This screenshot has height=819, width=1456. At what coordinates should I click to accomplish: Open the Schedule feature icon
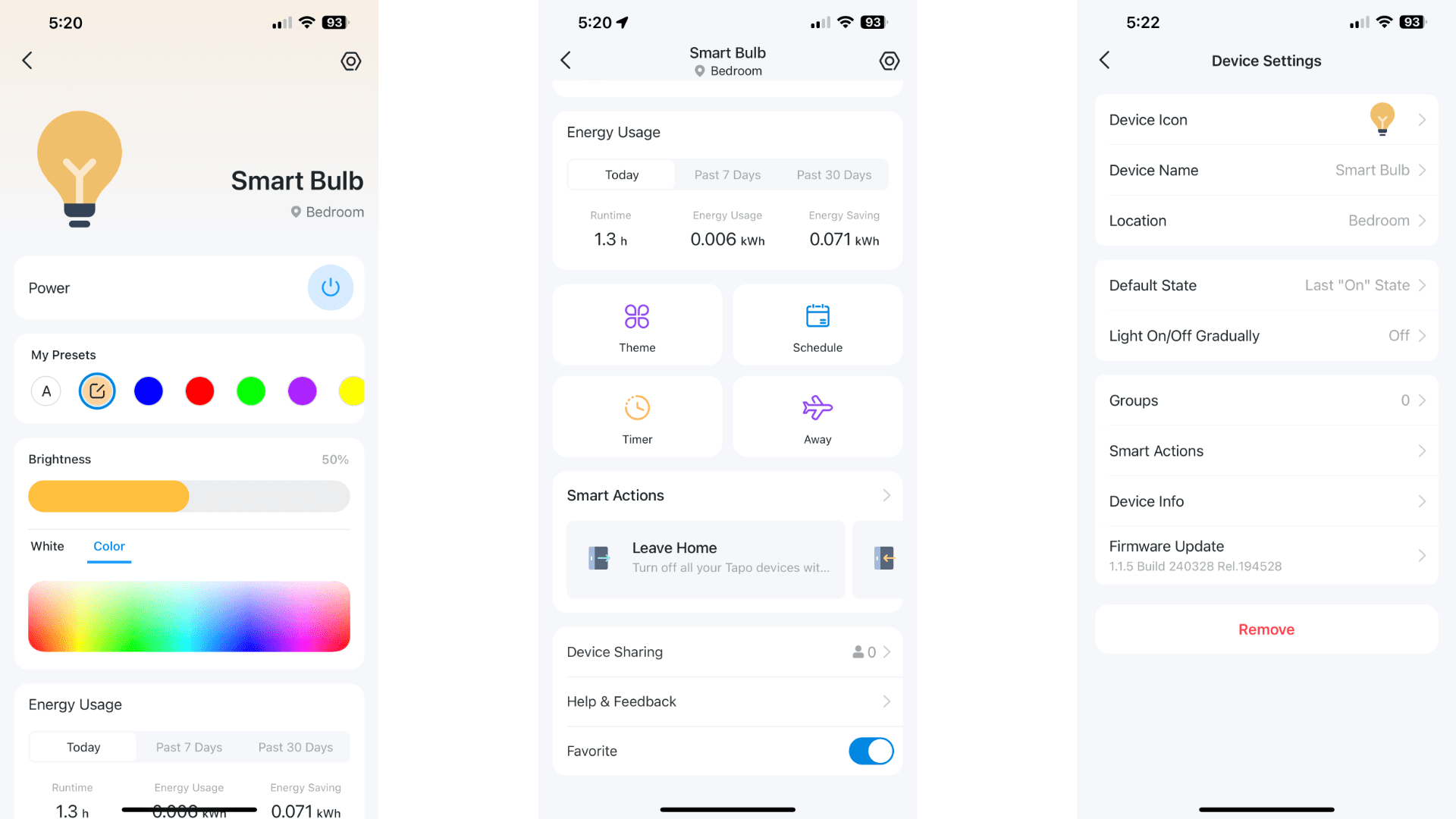[x=817, y=316]
